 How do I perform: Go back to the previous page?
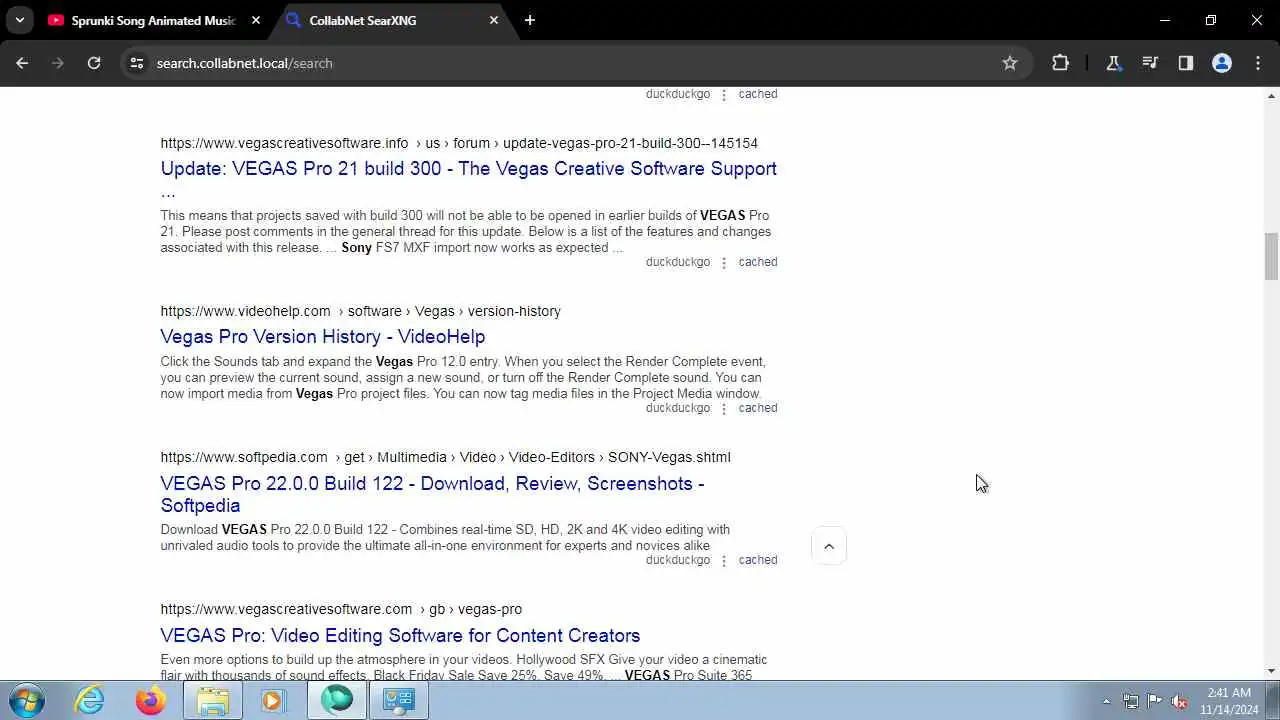point(22,63)
